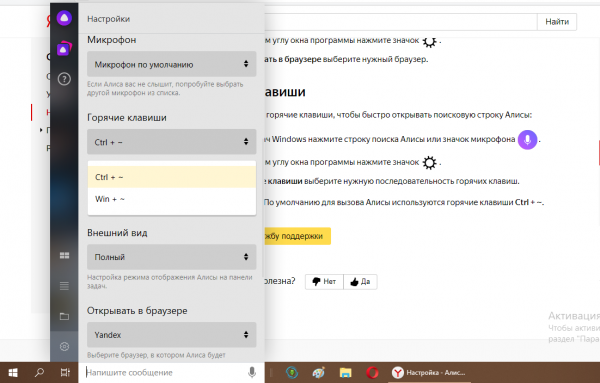The image size is (600, 383).
Task: Open the settings gear in Alice sidebar
Action: point(64,347)
